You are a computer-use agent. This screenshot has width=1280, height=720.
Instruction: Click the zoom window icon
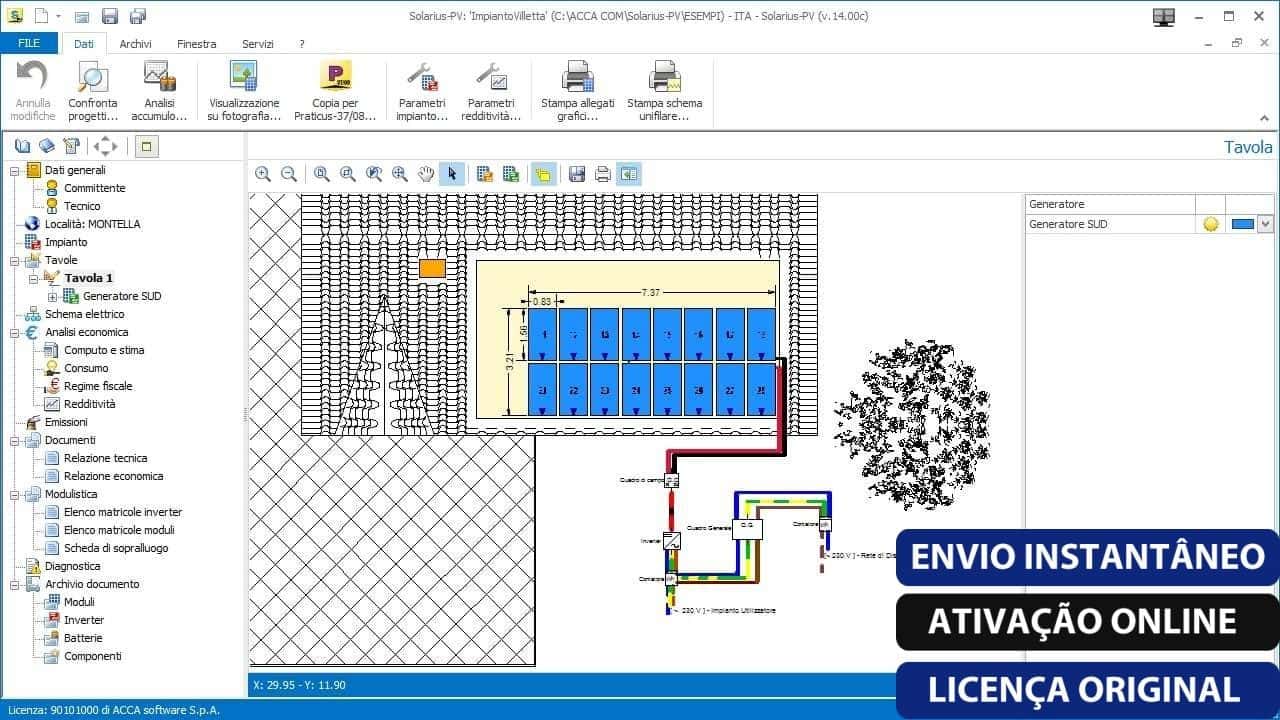click(348, 174)
